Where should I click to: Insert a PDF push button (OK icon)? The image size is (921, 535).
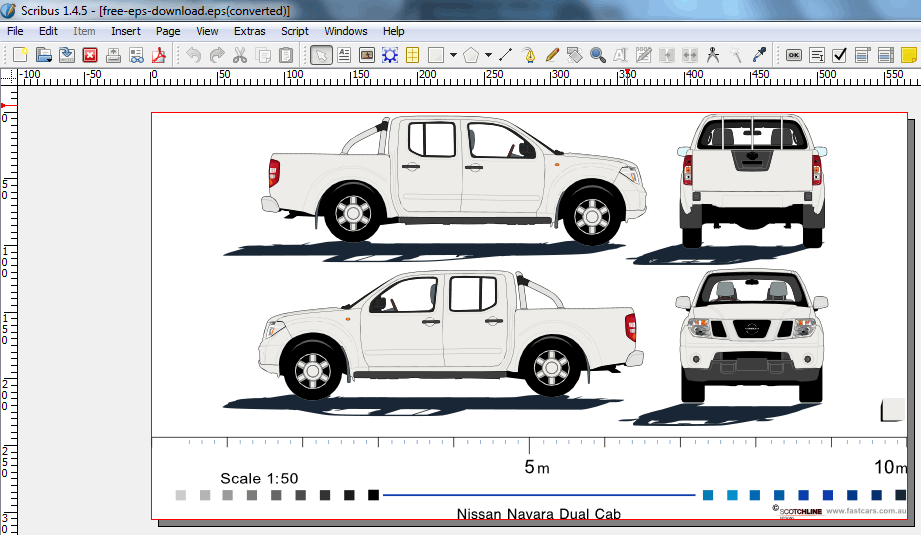(x=794, y=55)
